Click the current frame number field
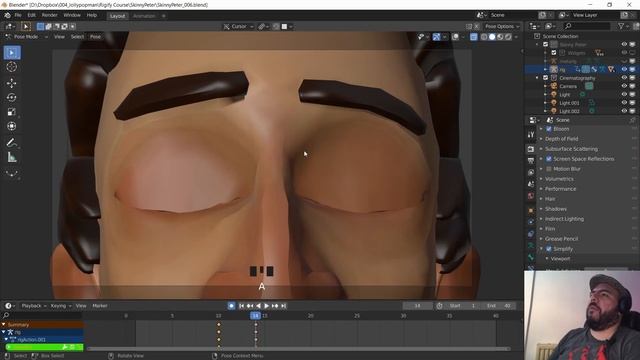Screen dimensions: 640x360 (x=417, y=306)
